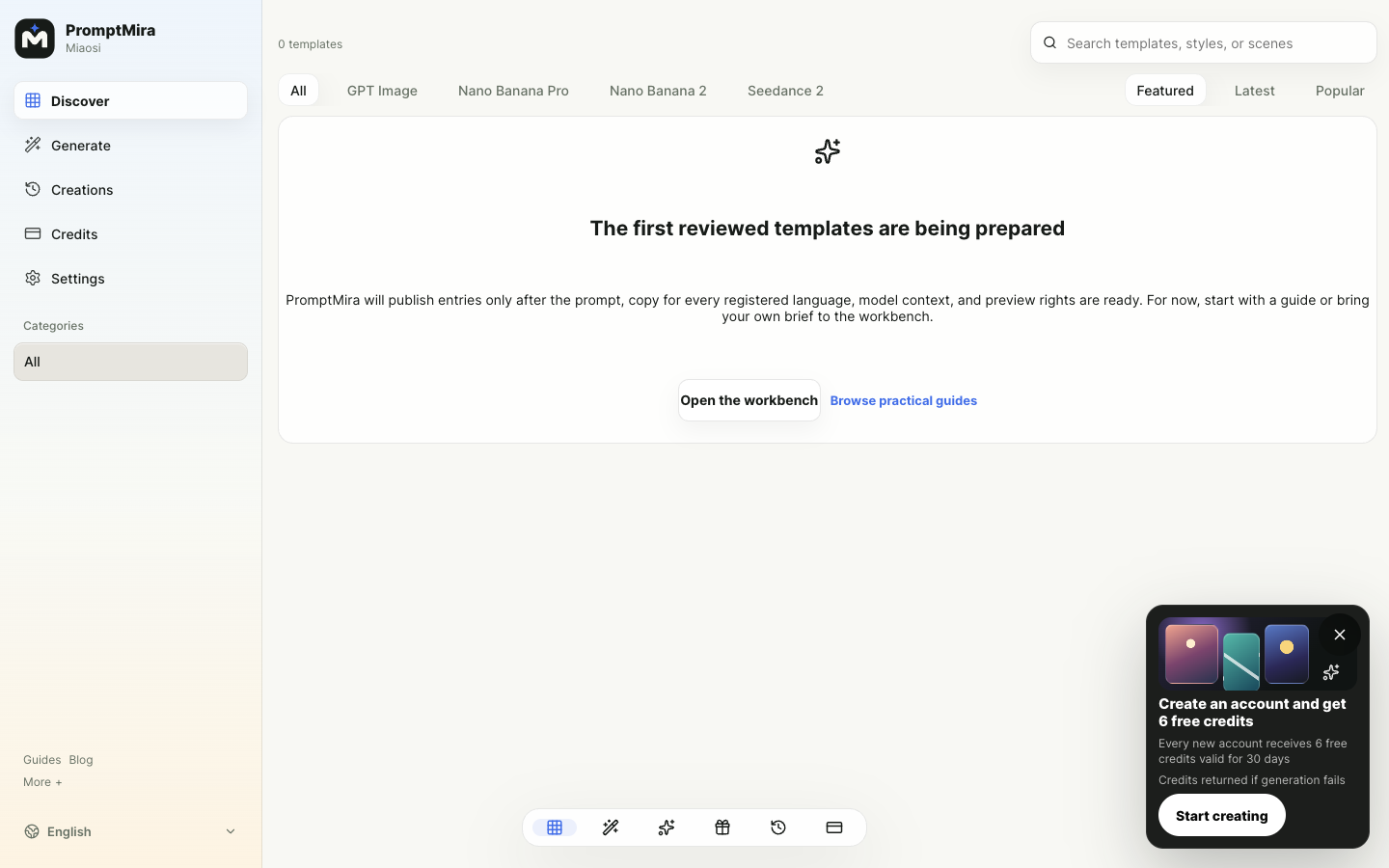Click the search magnifier icon
The image size is (1389, 868).
1050,42
